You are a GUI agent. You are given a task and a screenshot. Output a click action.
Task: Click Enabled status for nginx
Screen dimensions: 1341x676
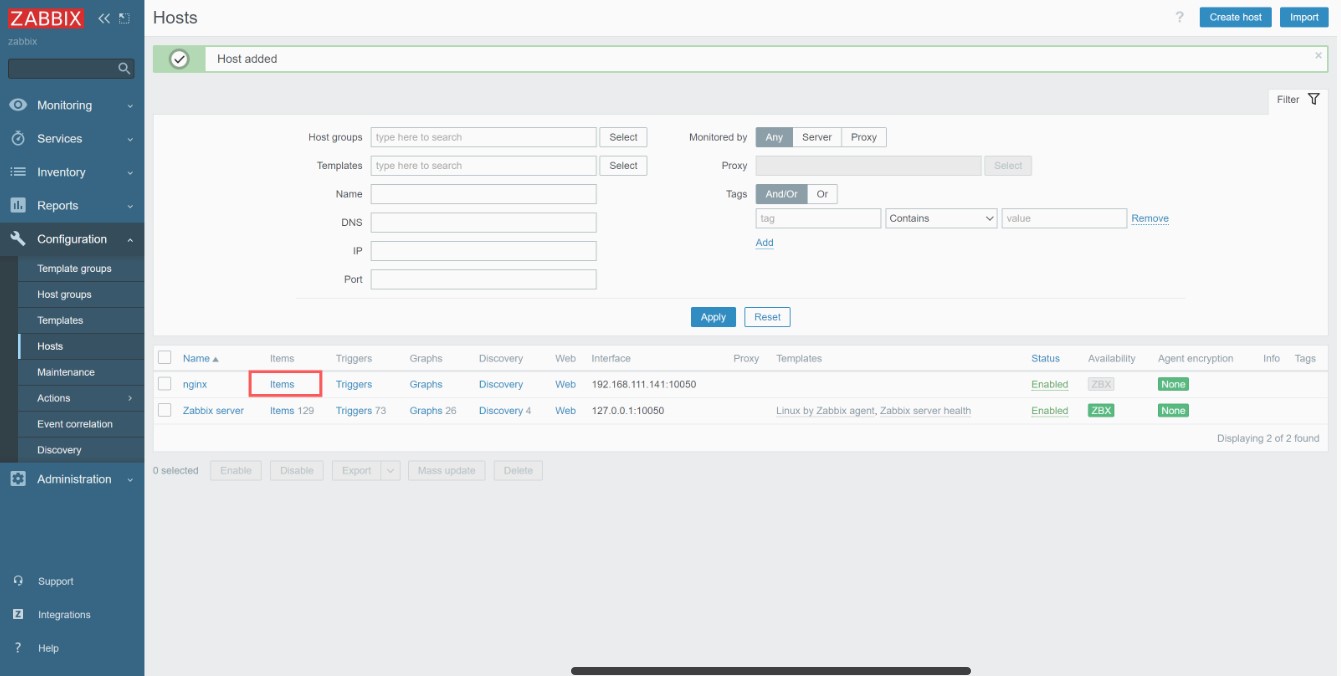[1050, 384]
